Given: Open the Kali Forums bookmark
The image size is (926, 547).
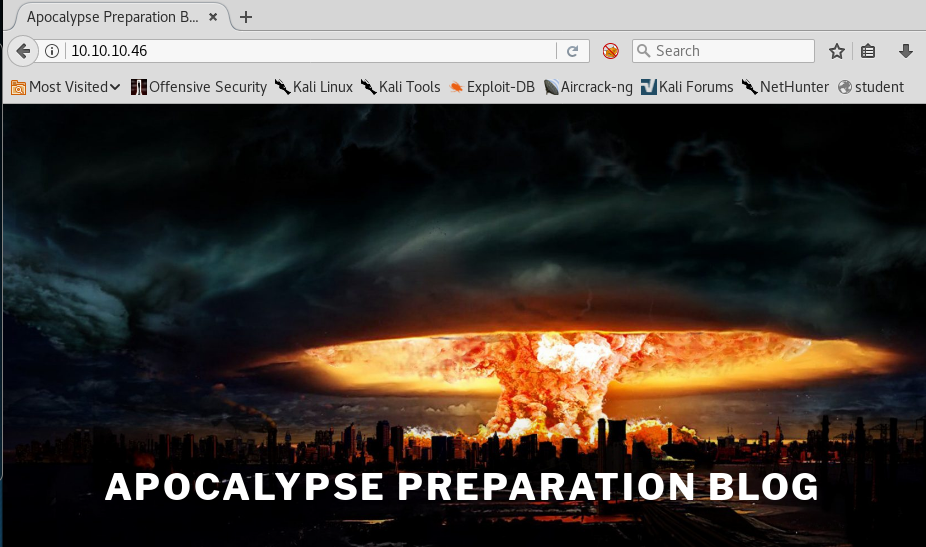Looking at the screenshot, I should 687,87.
